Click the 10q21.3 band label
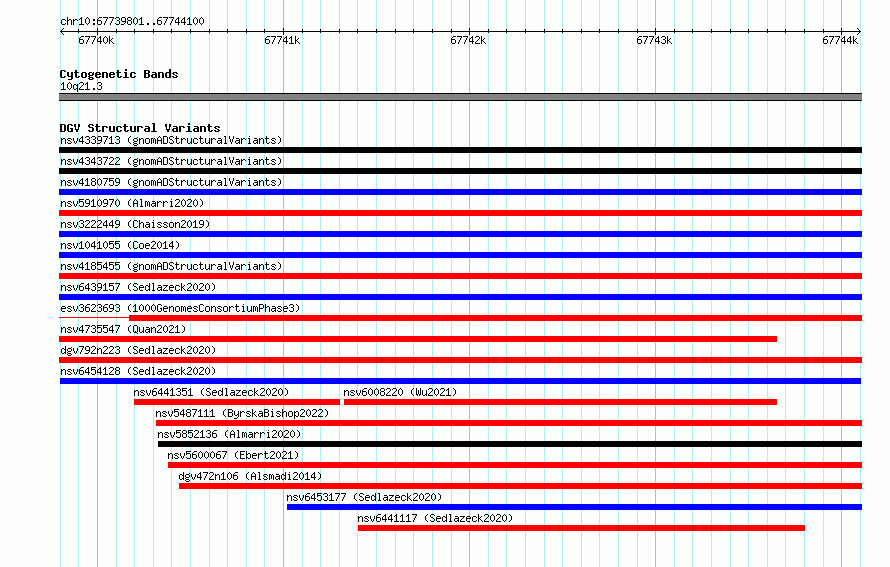The height and width of the screenshot is (567, 890). click(81, 86)
